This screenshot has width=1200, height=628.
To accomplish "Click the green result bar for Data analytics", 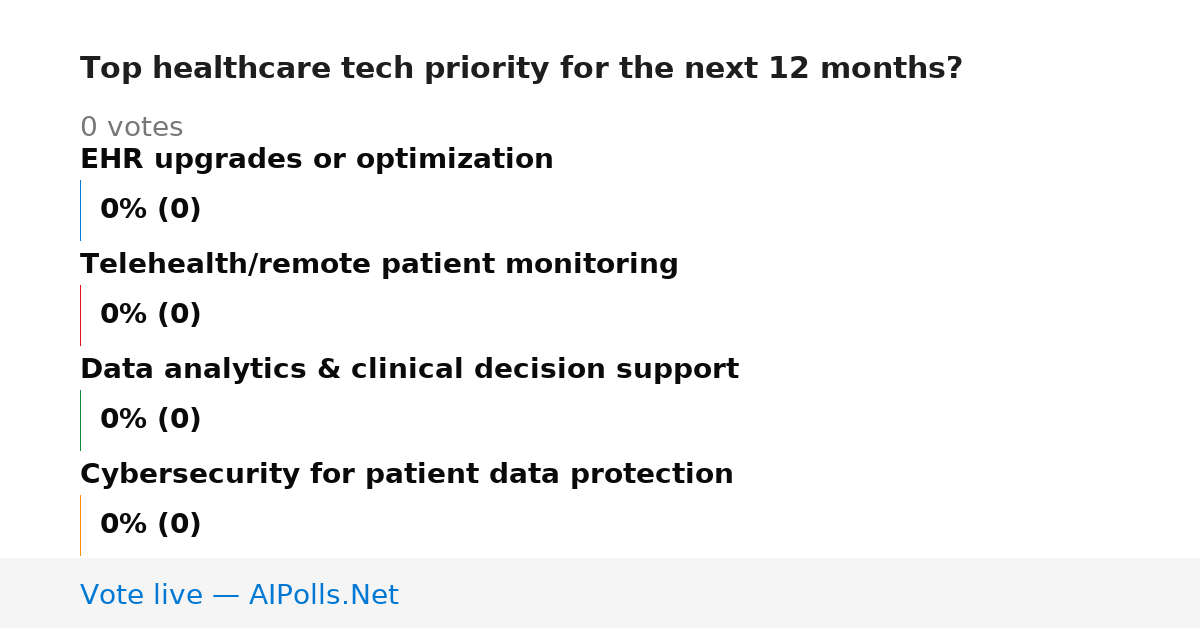I will (x=80, y=420).
